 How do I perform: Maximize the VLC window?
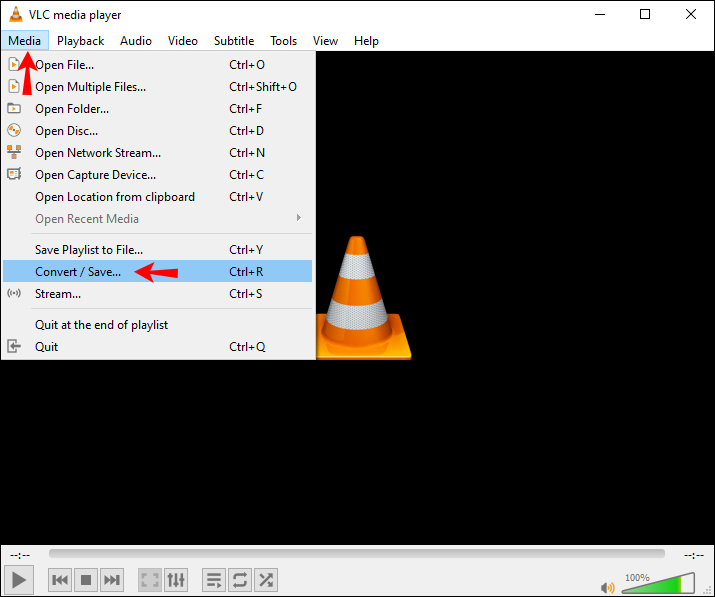645,14
